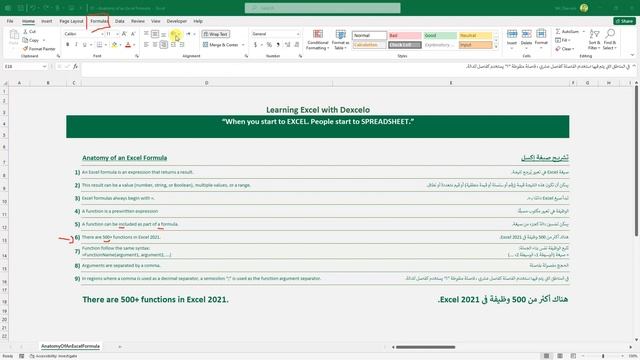Open the Calibri font name dropdown
Image resolution: width=640 pixels, height=360 pixels.
[x=102, y=34]
